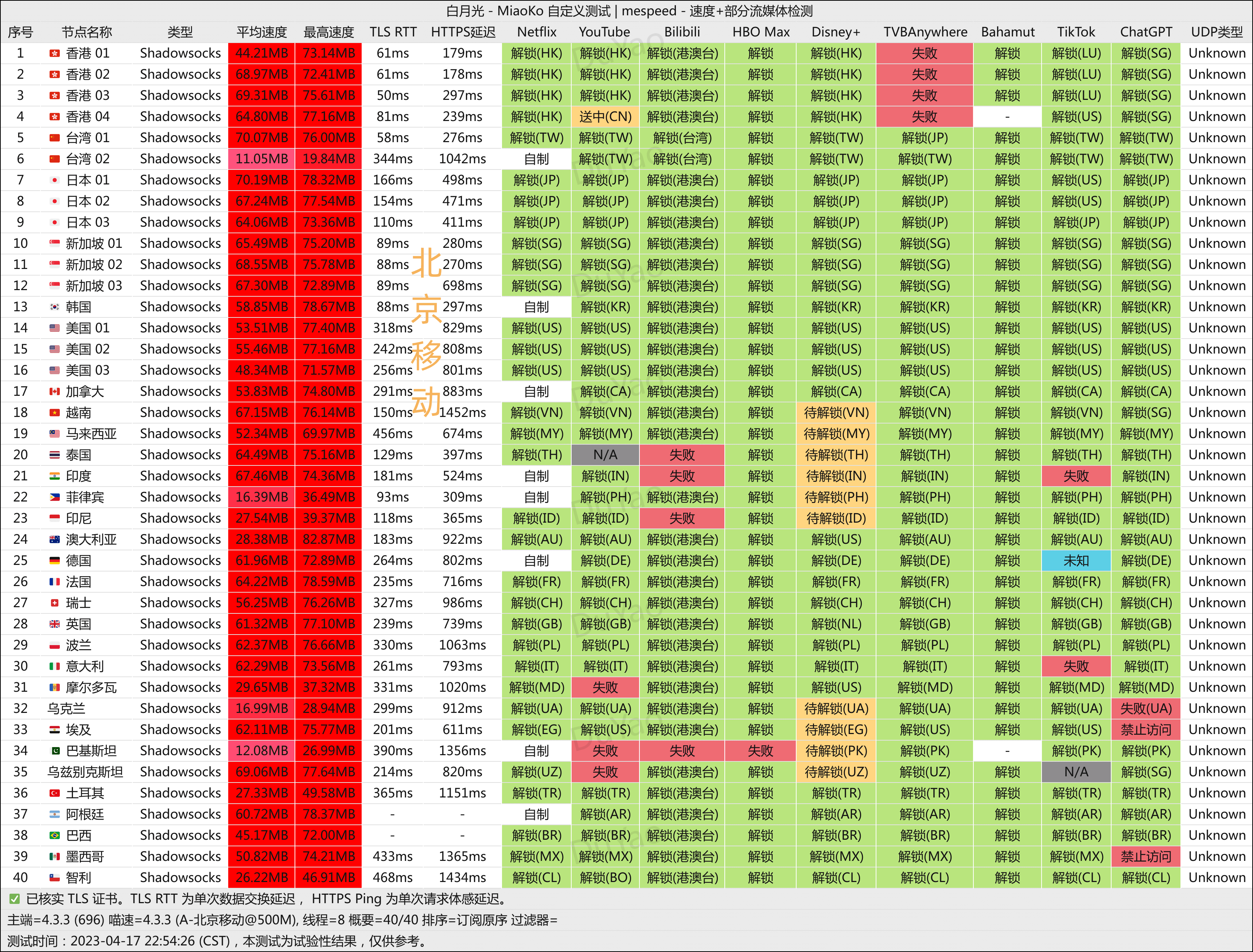The height and width of the screenshot is (952, 1253).
Task: Click the Poland flag beside 波兰
Action: (x=54, y=645)
